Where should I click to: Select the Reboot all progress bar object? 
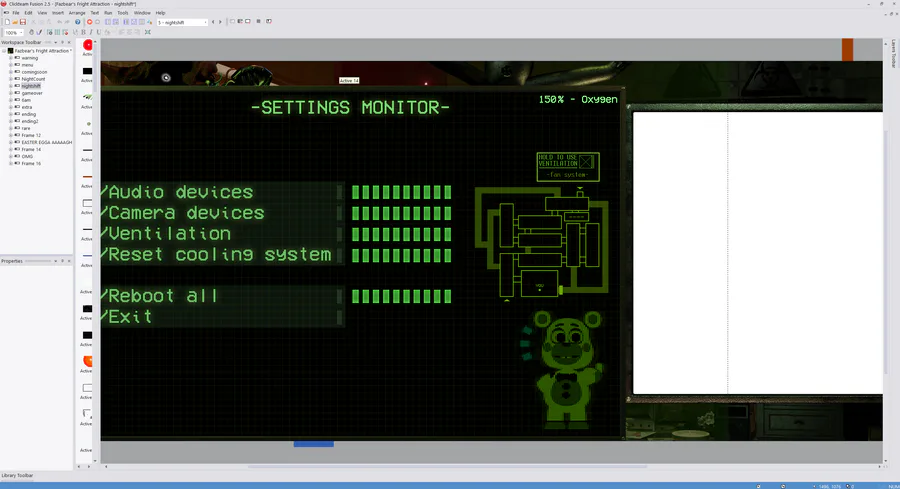tap(401, 296)
